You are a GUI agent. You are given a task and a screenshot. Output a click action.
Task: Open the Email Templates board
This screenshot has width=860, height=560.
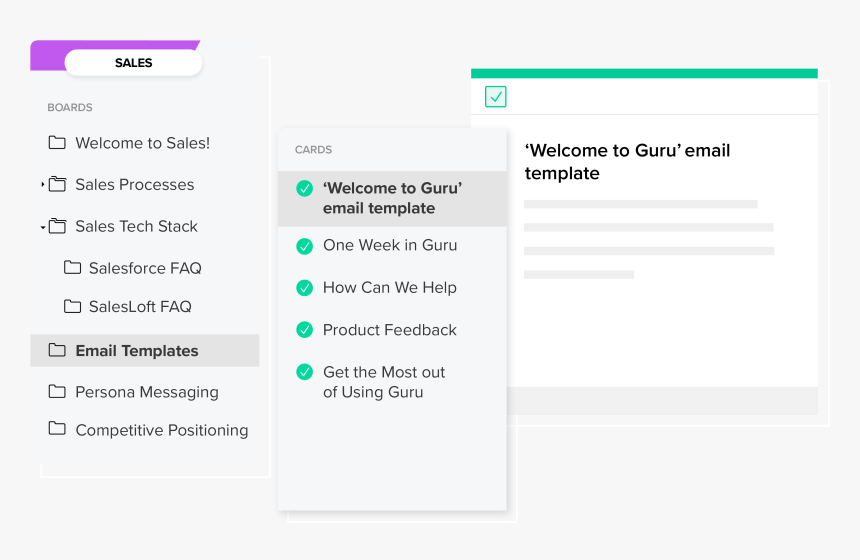pyautogui.click(x=137, y=350)
